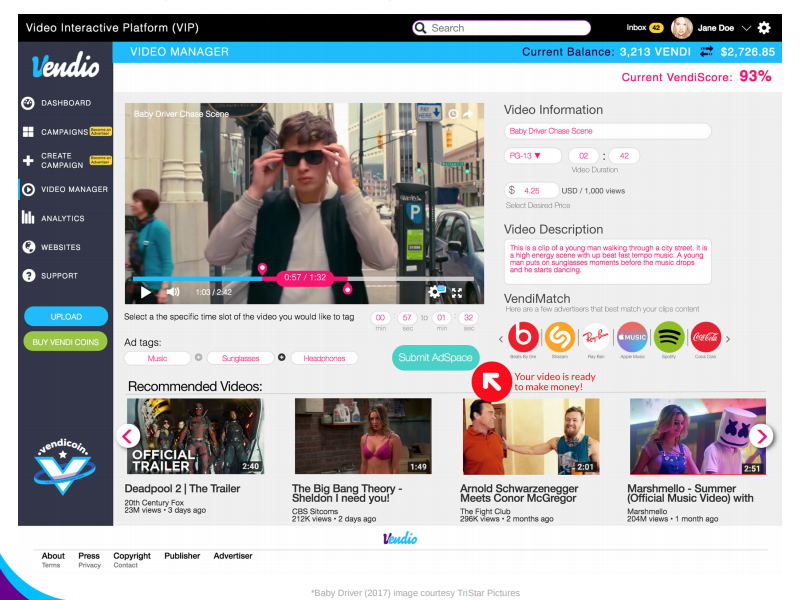
Task: Open Analytics in the sidebar
Action: [x=65, y=218]
